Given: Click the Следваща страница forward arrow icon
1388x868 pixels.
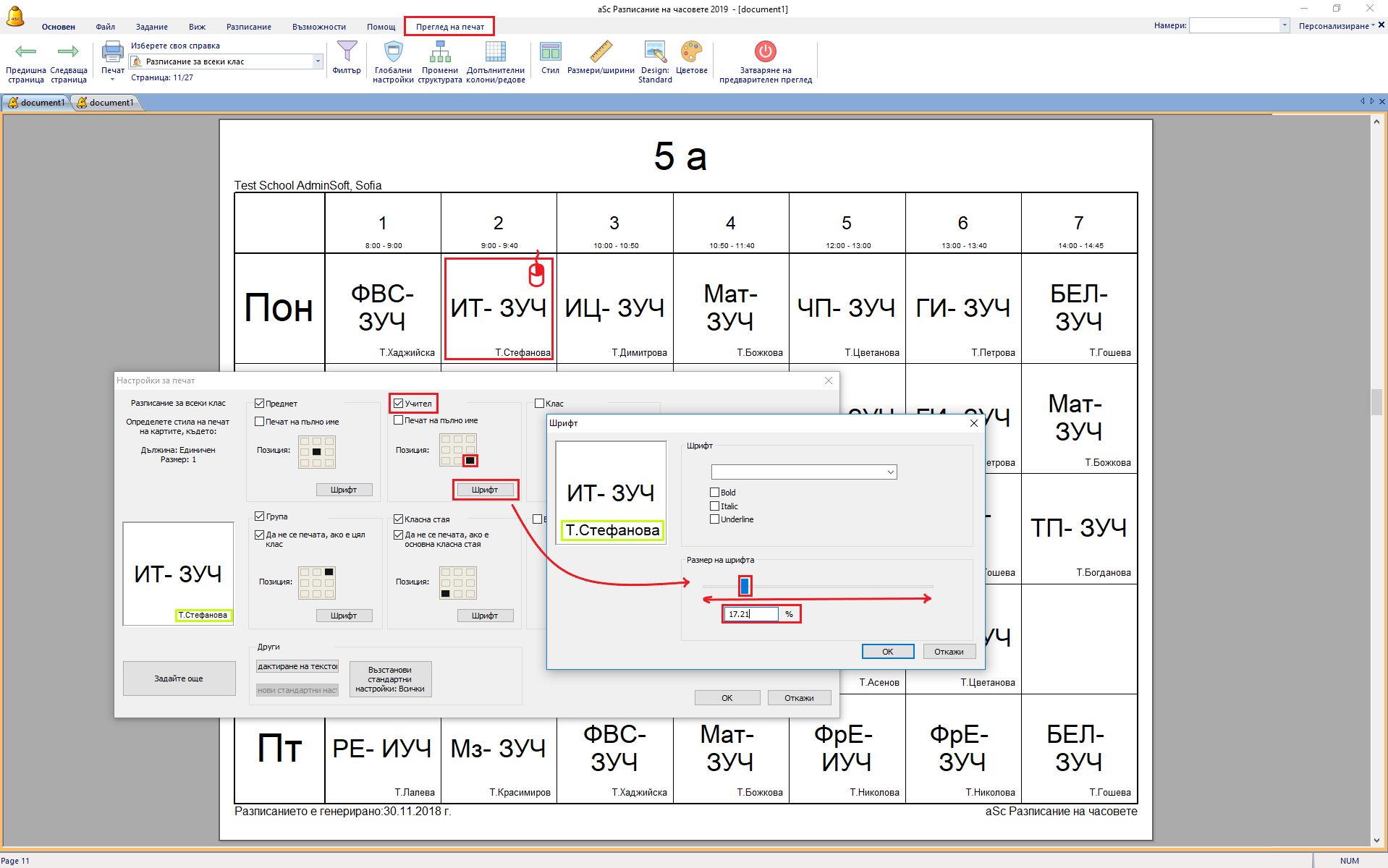Looking at the screenshot, I should [68, 51].
